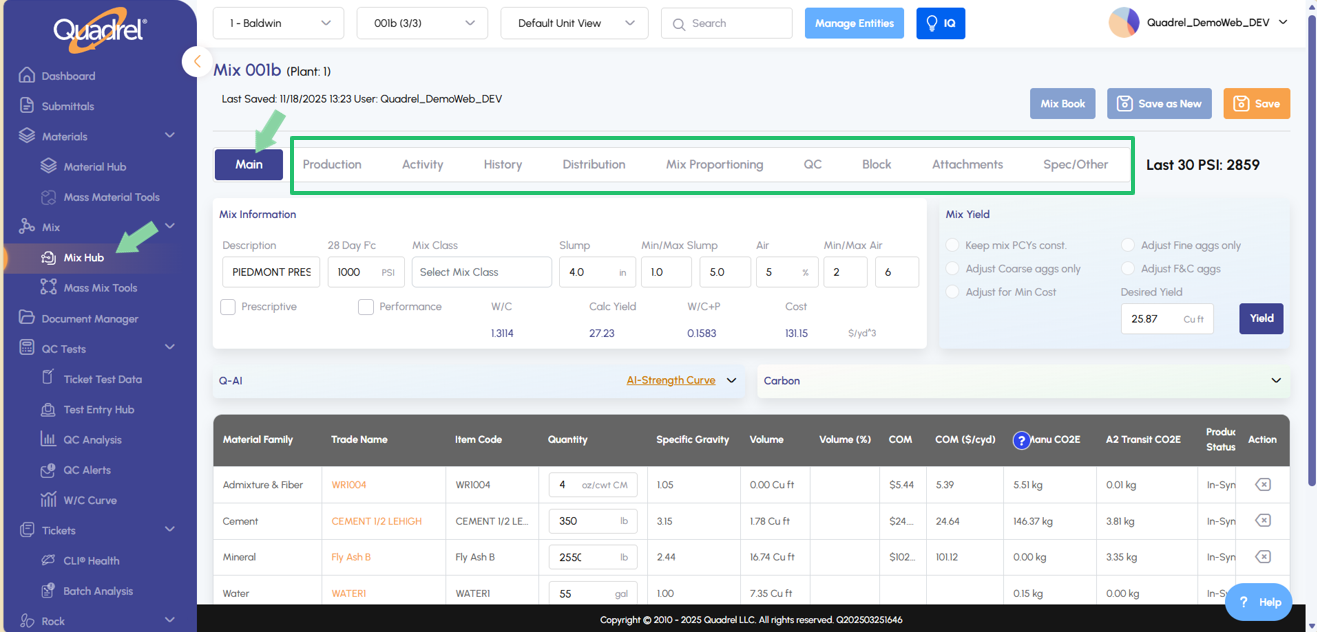Click the Save as New button
Viewport: 1317px width, 632px height.
click(x=1159, y=104)
